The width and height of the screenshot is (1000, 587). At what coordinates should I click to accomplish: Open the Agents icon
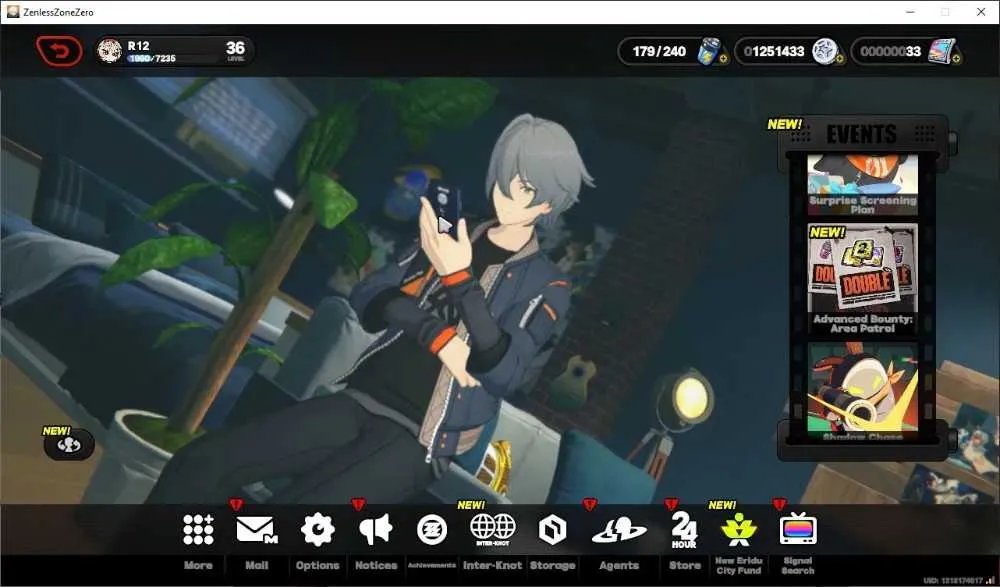619,531
